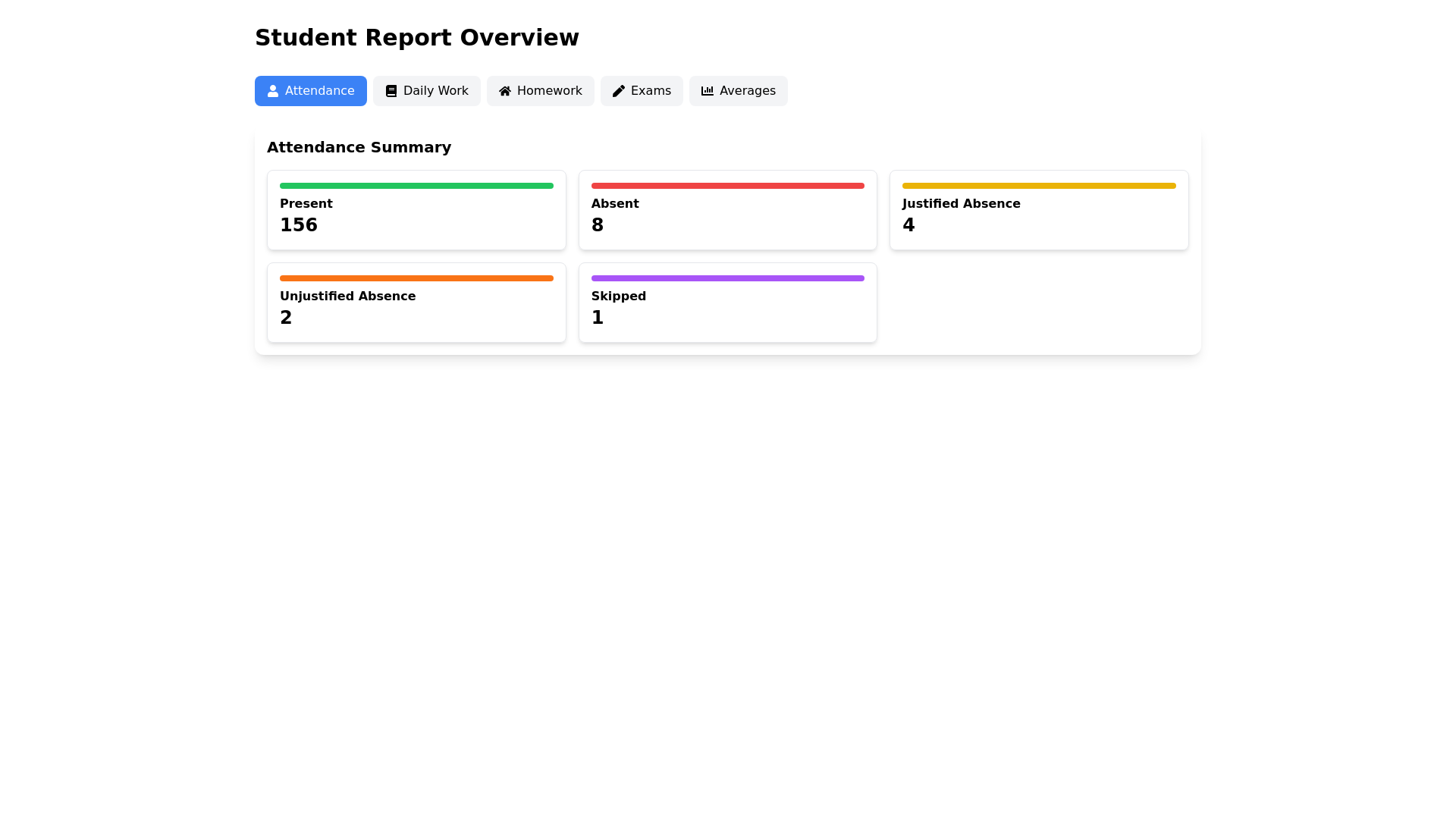Click the bar chart icon beside Averages
This screenshot has width=1456, height=819.
(x=708, y=91)
